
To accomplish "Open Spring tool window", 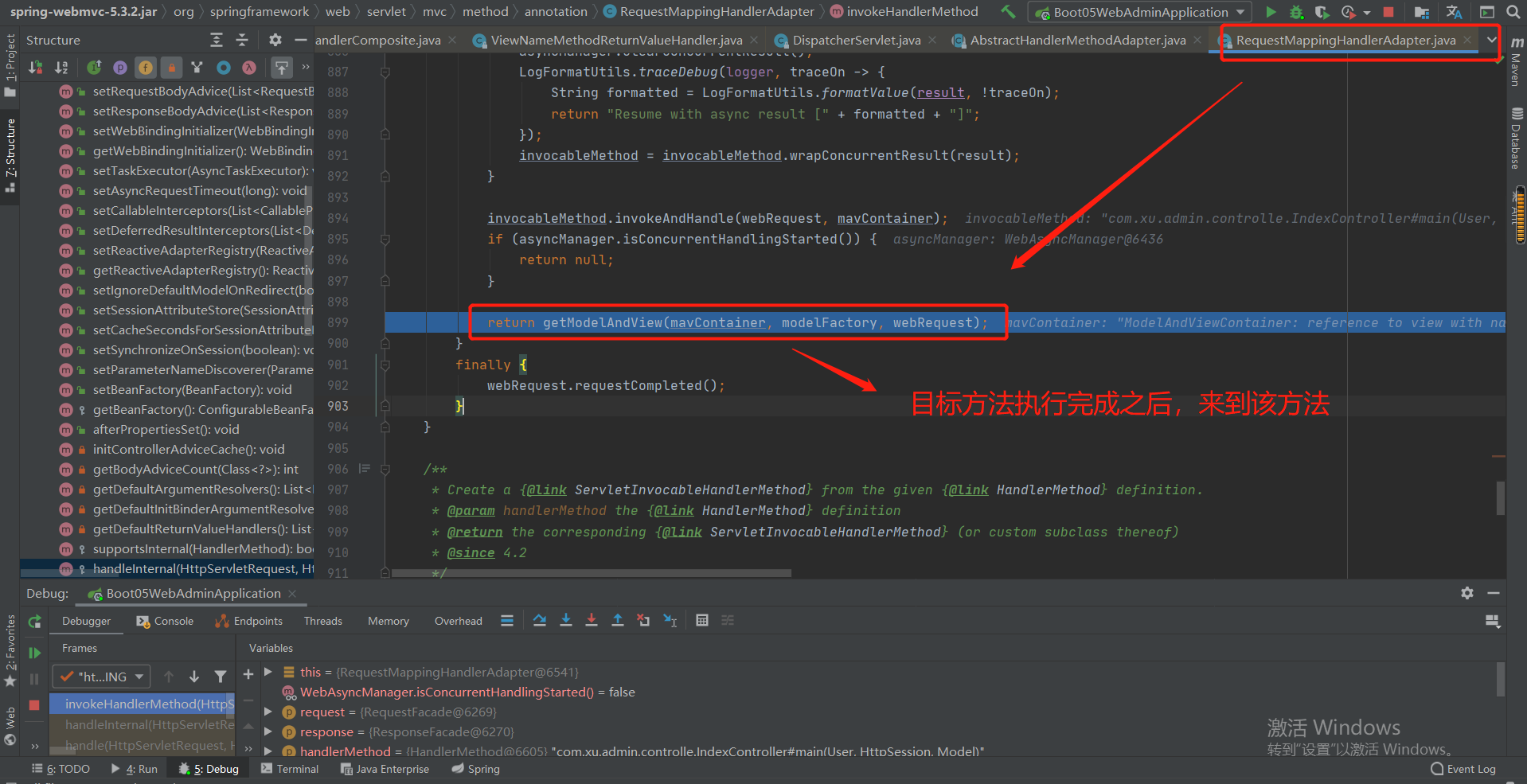I will point(475,769).
